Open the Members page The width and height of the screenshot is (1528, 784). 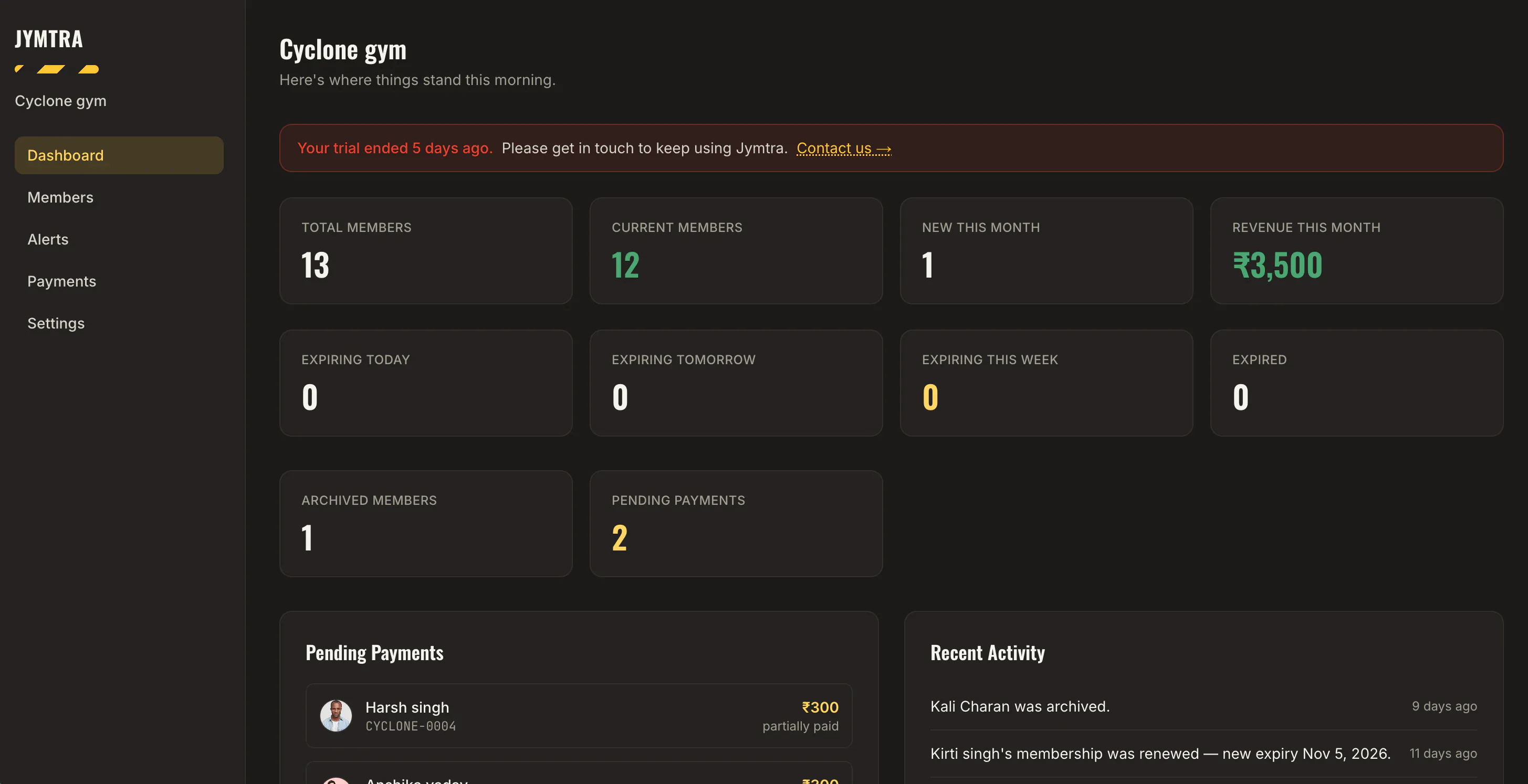tap(119, 197)
